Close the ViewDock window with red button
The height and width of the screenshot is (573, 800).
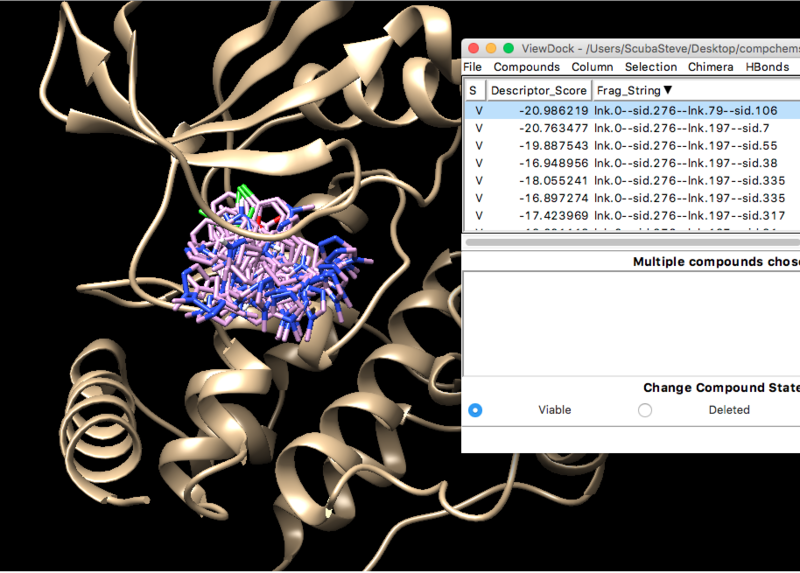(x=473, y=48)
